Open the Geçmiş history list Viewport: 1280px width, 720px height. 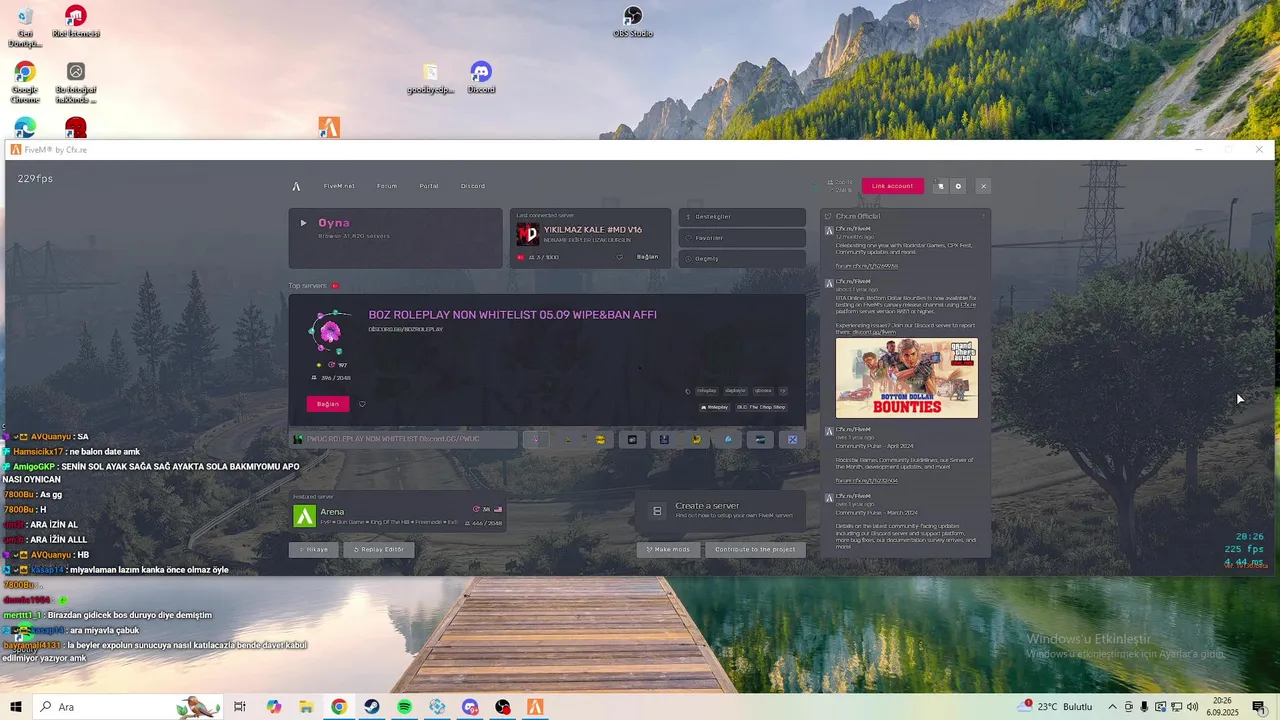pyautogui.click(x=742, y=259)
